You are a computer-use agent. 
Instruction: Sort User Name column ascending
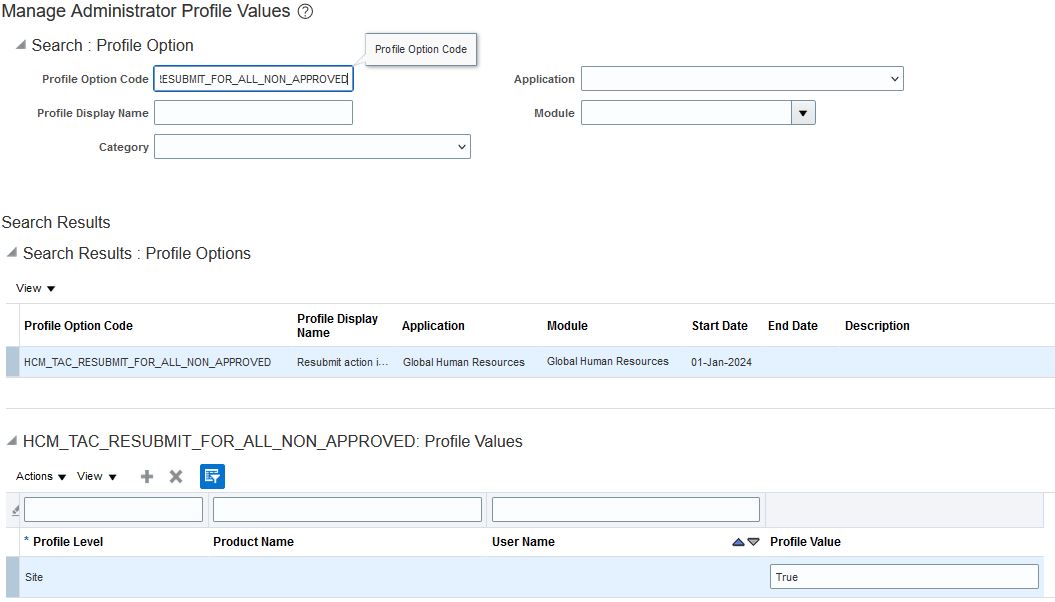point(738,542)
